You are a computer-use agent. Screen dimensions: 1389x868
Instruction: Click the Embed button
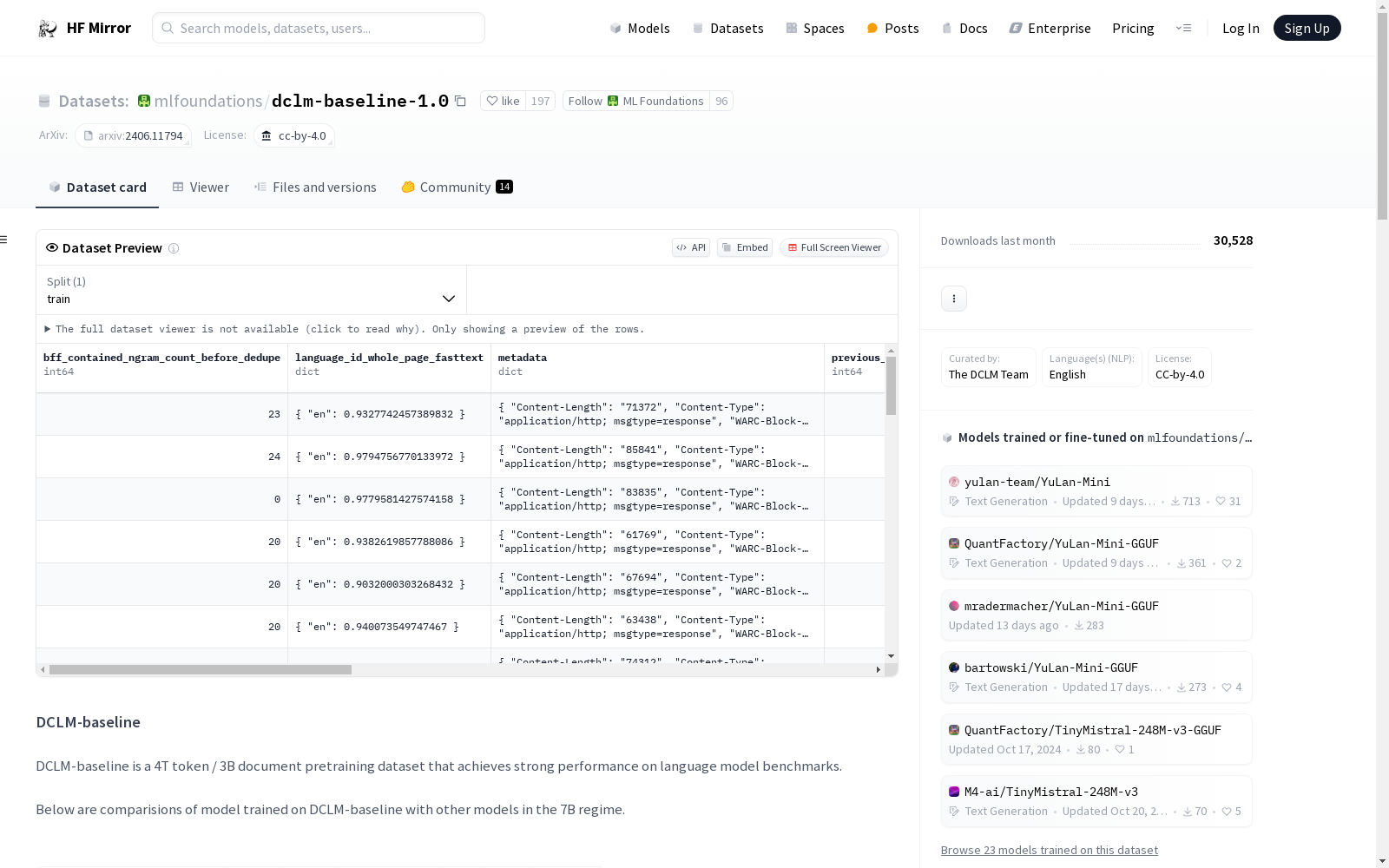[x=745, y=248]
